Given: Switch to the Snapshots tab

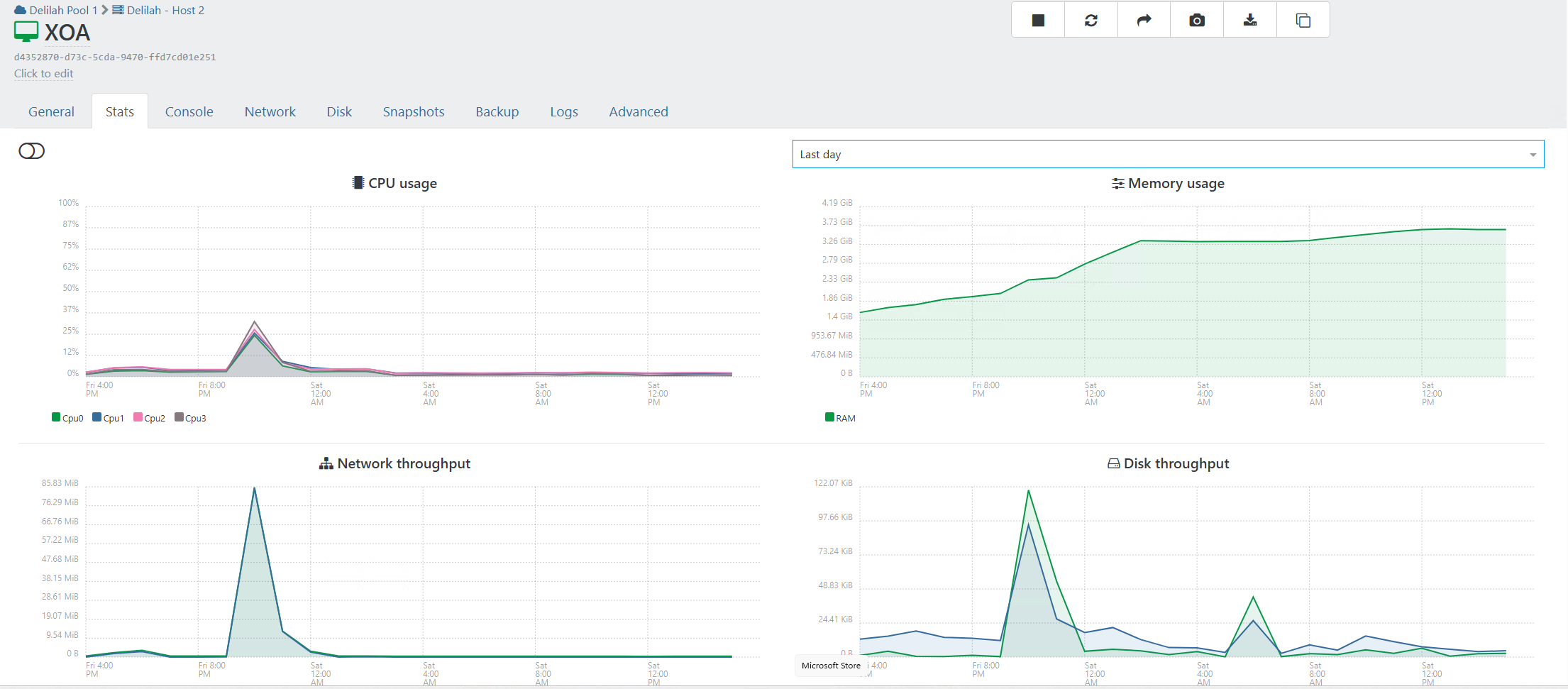Looking at the screenshot, I should 413,111.
